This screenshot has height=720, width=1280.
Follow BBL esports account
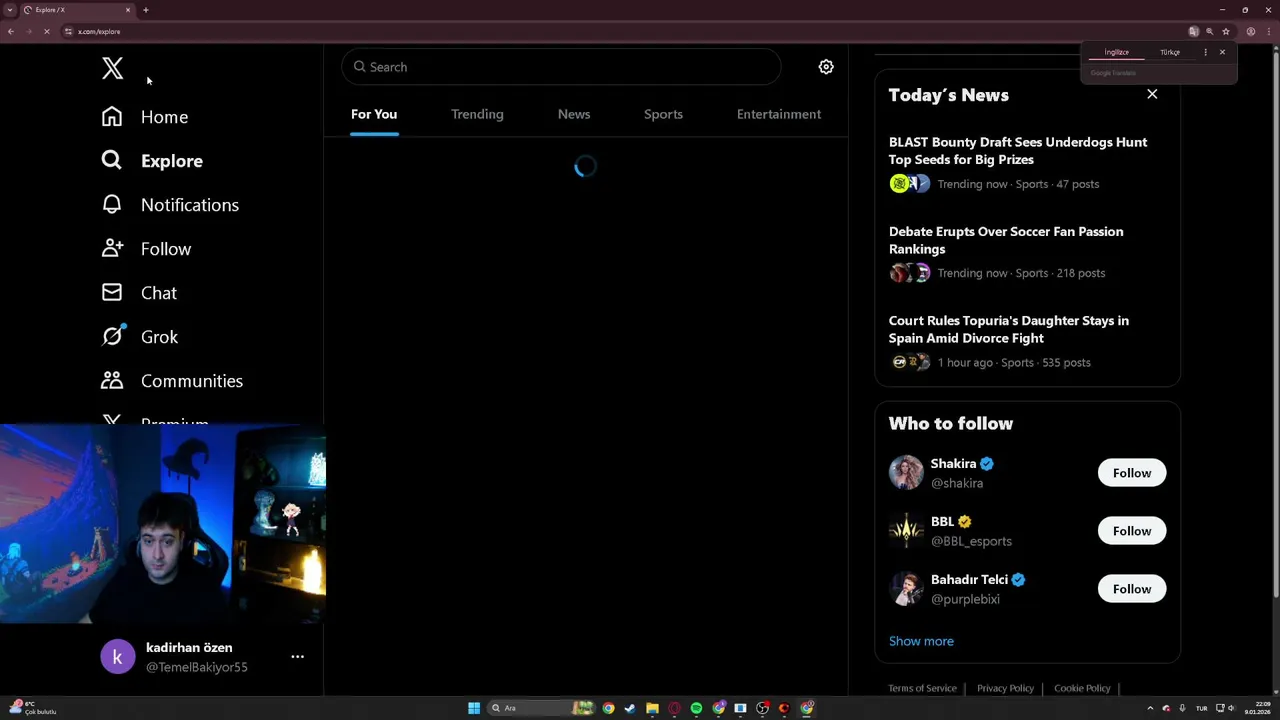coord(1132,531)
